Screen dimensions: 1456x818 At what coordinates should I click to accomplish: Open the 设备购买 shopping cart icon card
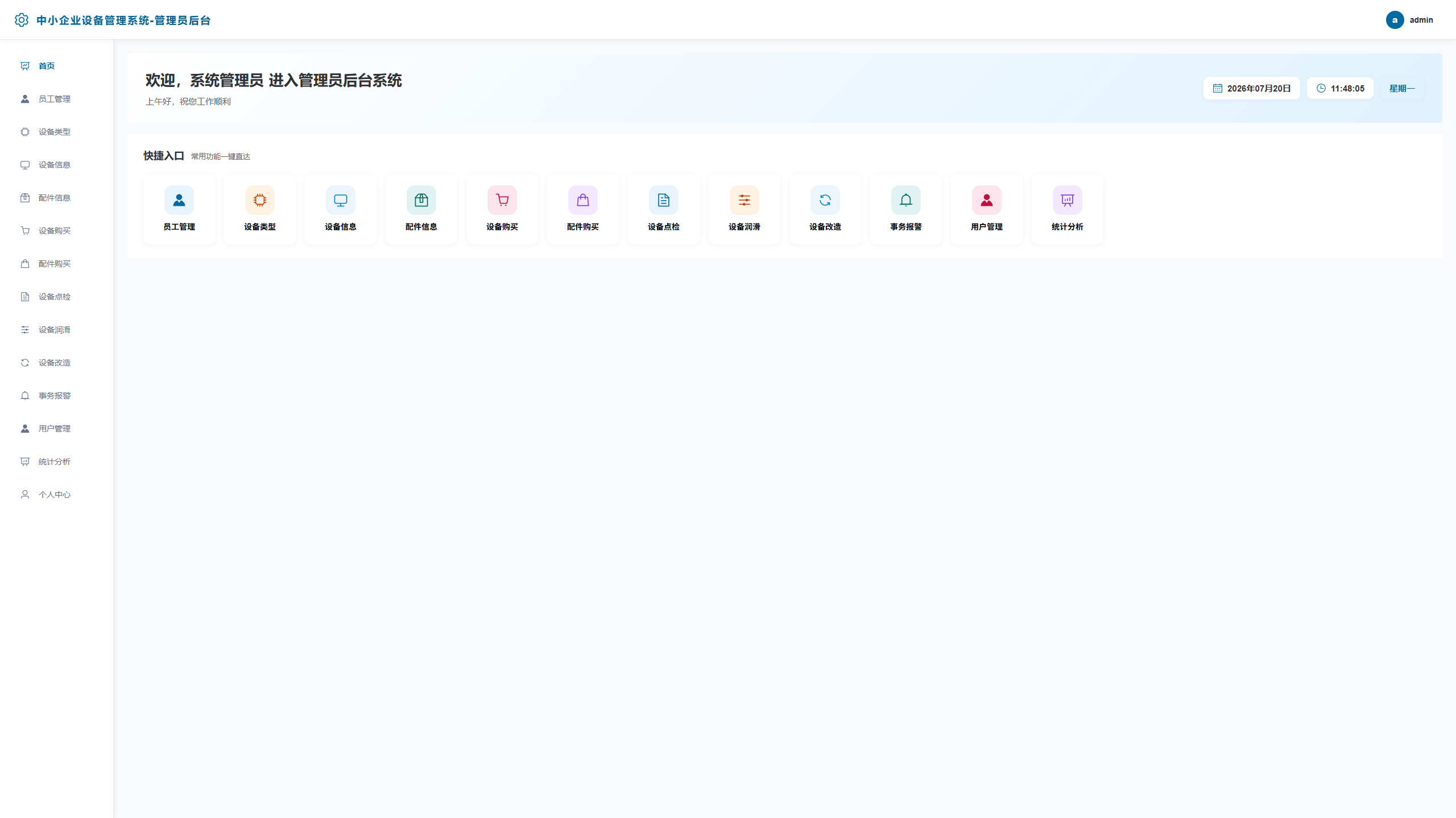502,200
